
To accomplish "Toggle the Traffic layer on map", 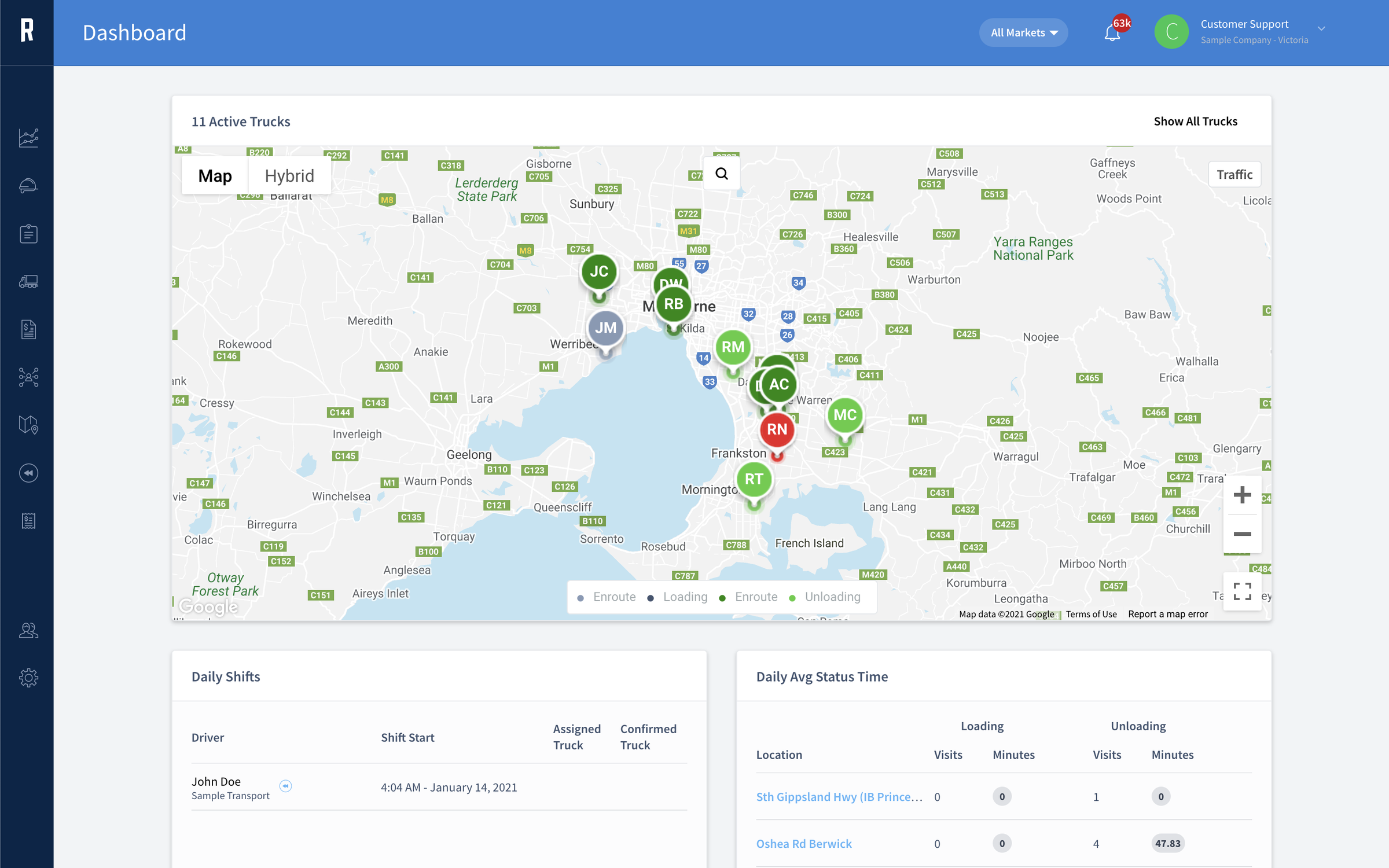I will 1234,174.
